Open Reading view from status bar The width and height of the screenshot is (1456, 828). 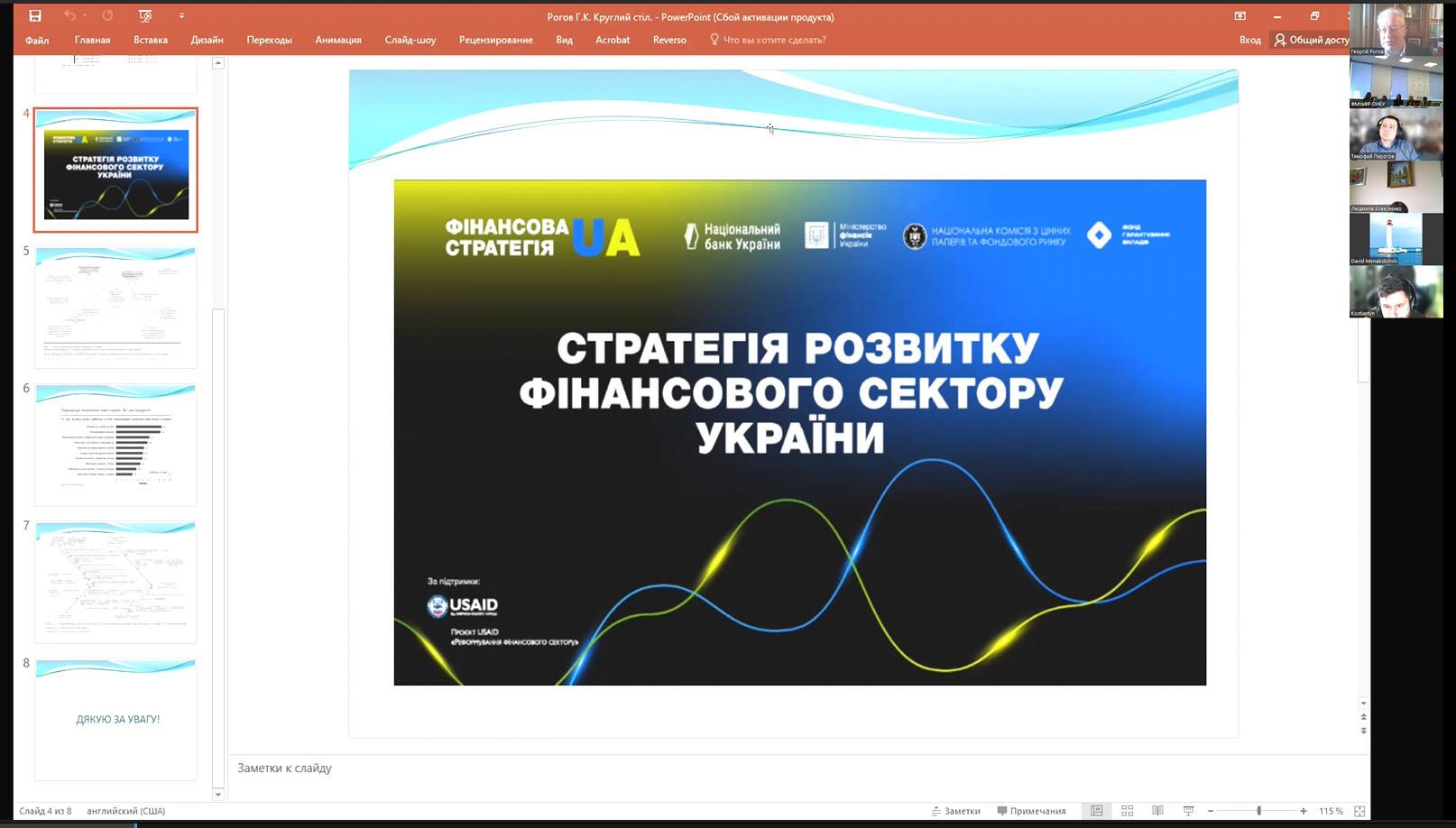(1157, 811)
